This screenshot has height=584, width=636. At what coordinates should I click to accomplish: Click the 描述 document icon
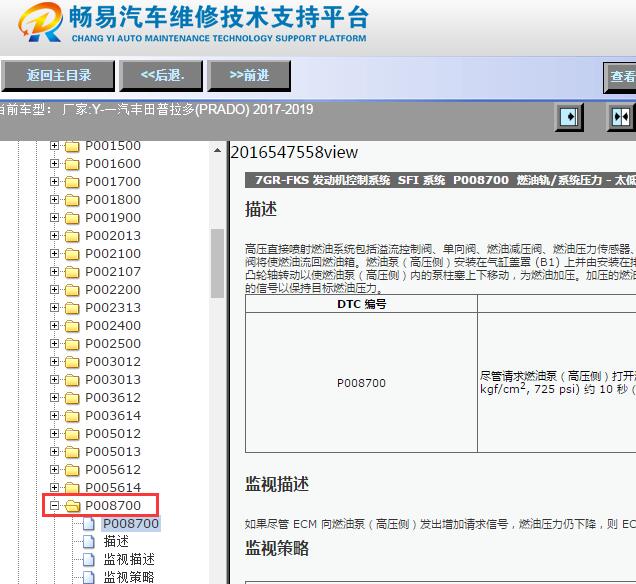click(89, 541)
